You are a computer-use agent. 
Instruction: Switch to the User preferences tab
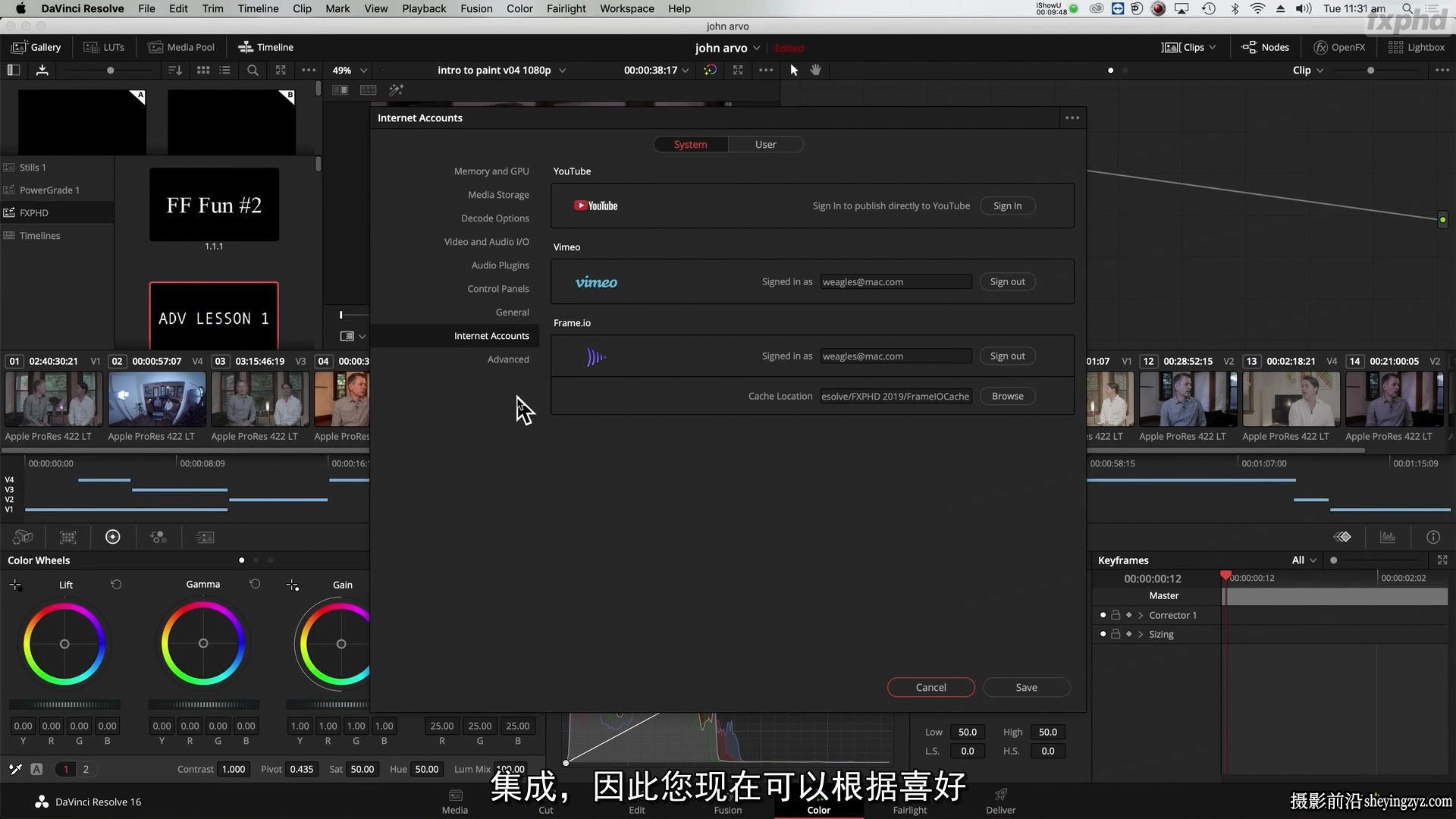point(765,144)
